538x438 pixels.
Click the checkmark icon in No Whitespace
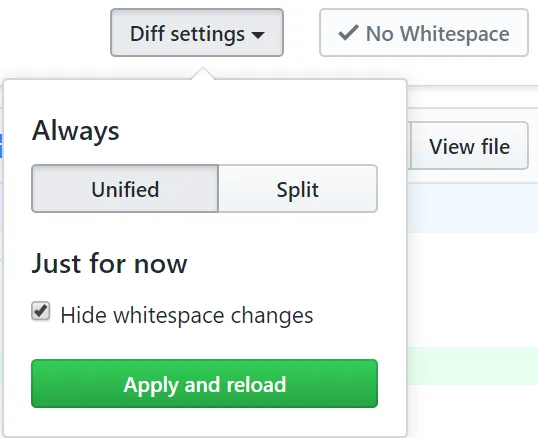pyautogui.click(x=348, y=33)
